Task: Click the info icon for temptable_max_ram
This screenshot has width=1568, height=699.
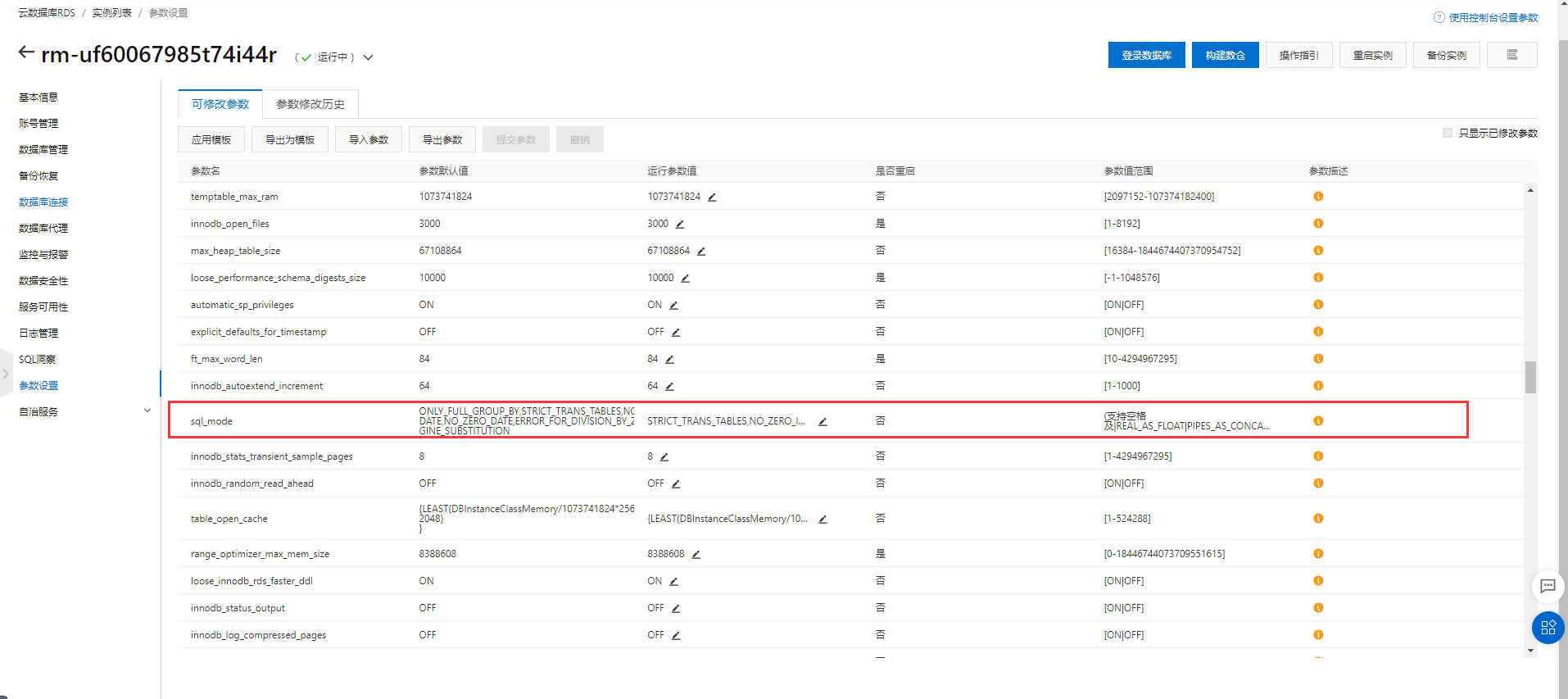Action: [1318, 197]
